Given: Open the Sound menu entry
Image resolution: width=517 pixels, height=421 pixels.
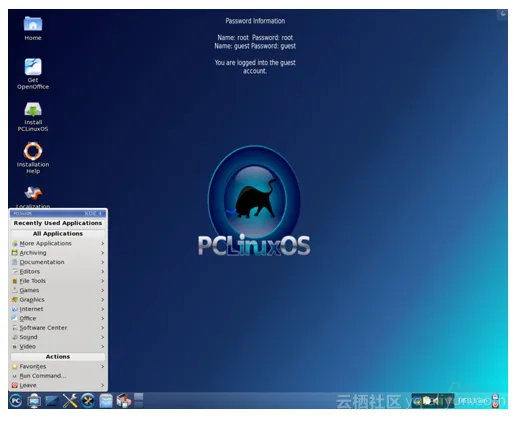Looking at the screenshot, I should click(58, 337).
